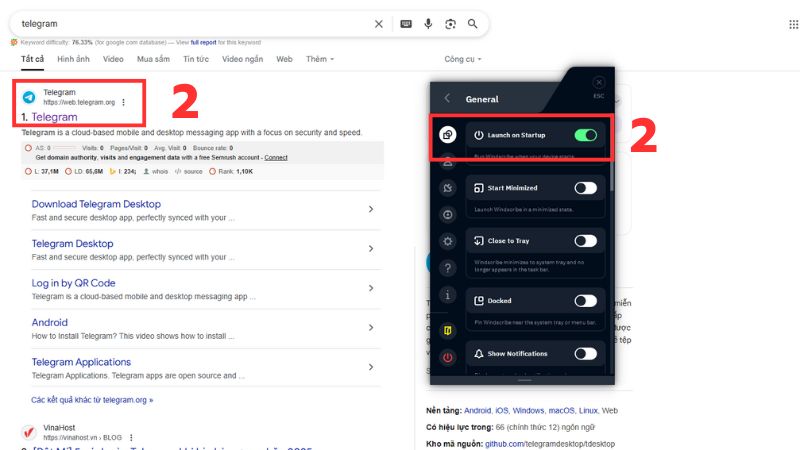This screenshot has height=450, width=800.
Task: Expand the Telegram Desktop sitelink chevron
Action: coord(371,248)
